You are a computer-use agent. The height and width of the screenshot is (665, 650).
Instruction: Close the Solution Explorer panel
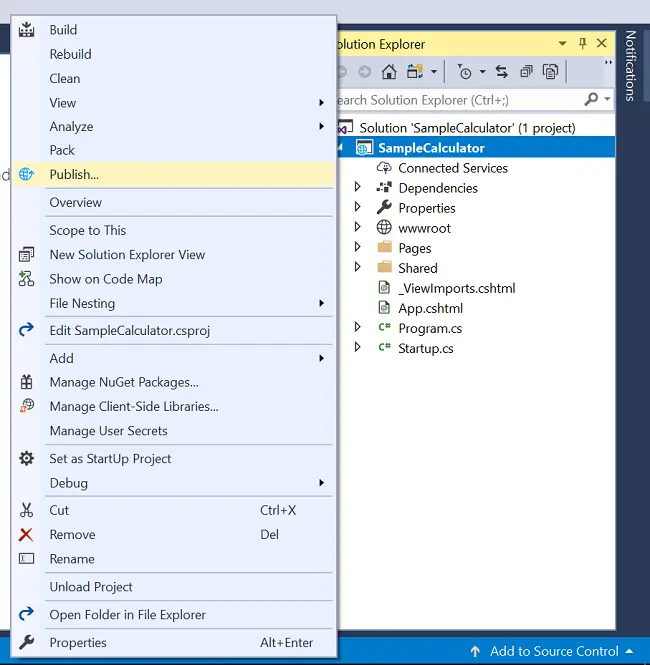point(602,43)
